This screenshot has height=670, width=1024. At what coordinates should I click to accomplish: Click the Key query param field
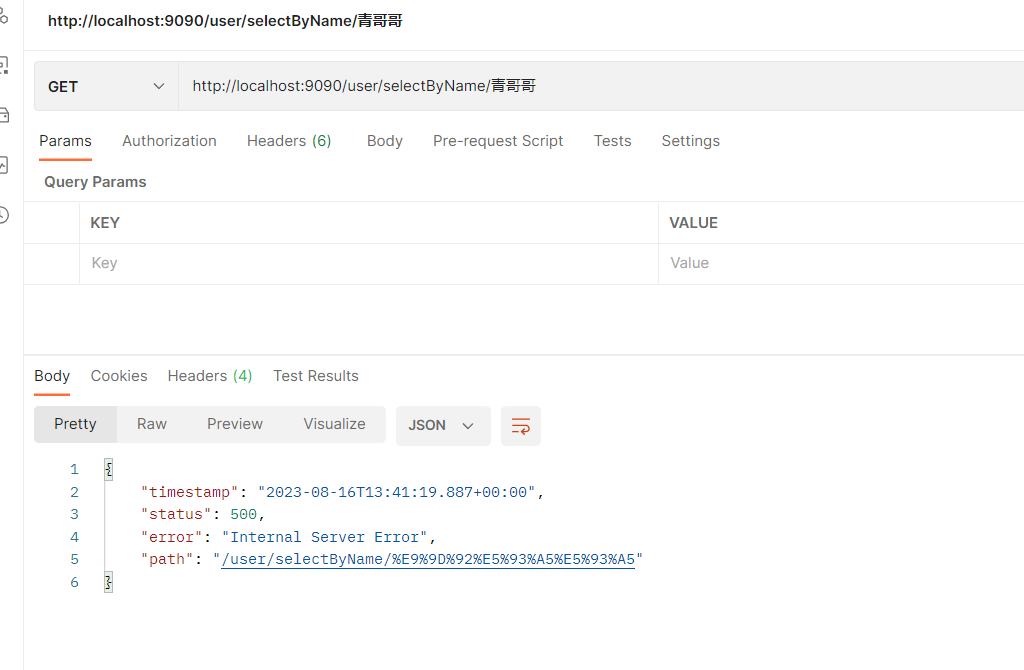pos(369,263)
